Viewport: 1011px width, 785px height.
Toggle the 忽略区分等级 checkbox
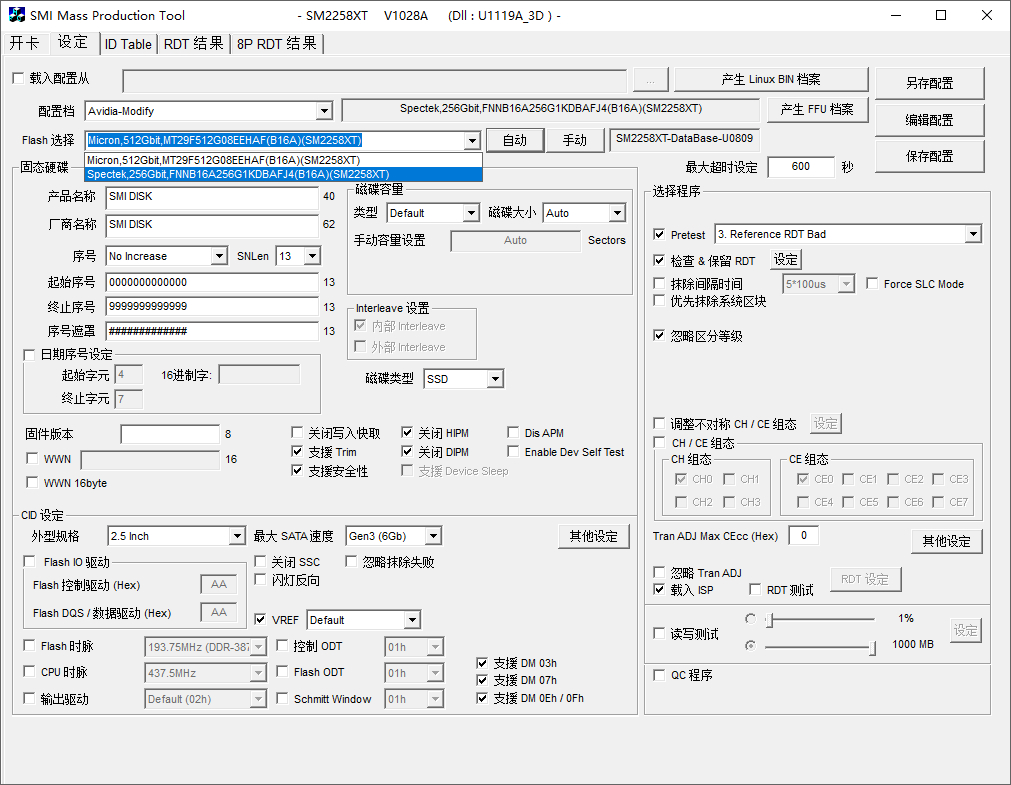[659, 336]
